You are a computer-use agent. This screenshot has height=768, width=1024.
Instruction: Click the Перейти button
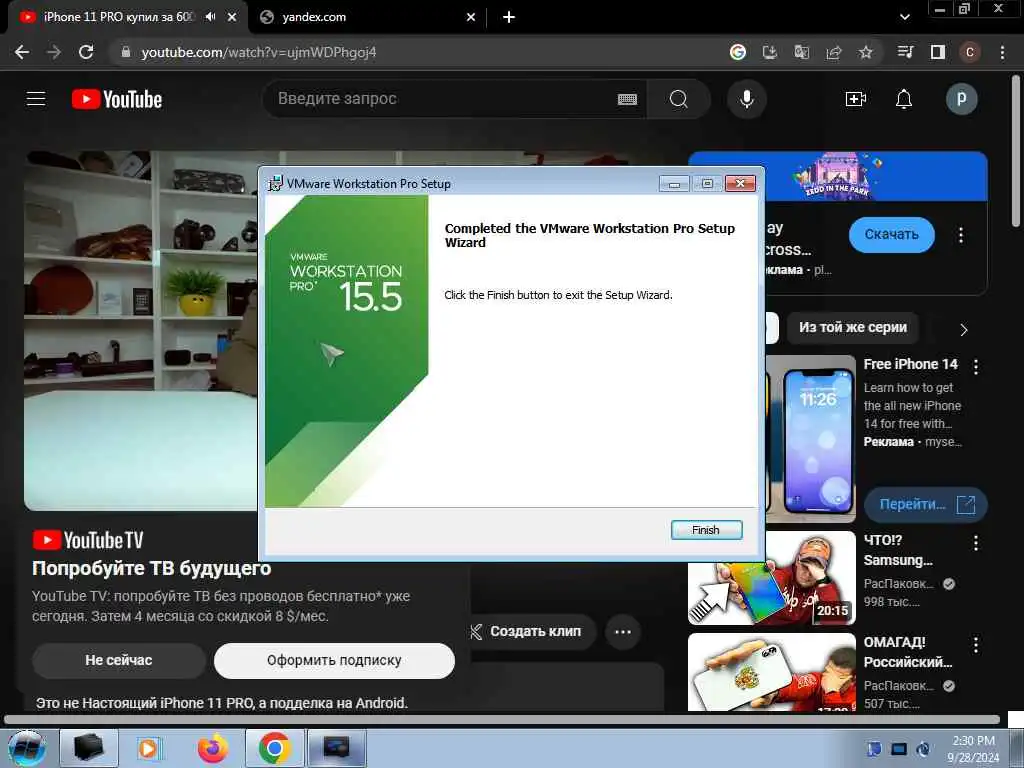point(925,504)
